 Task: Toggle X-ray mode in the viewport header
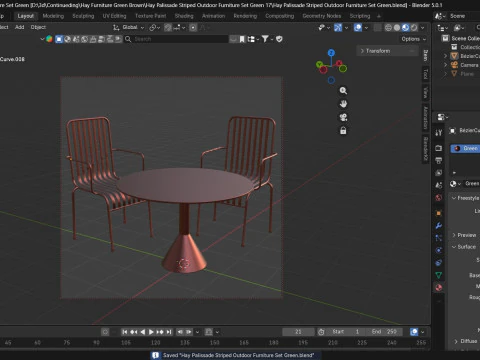click(378, 28)
